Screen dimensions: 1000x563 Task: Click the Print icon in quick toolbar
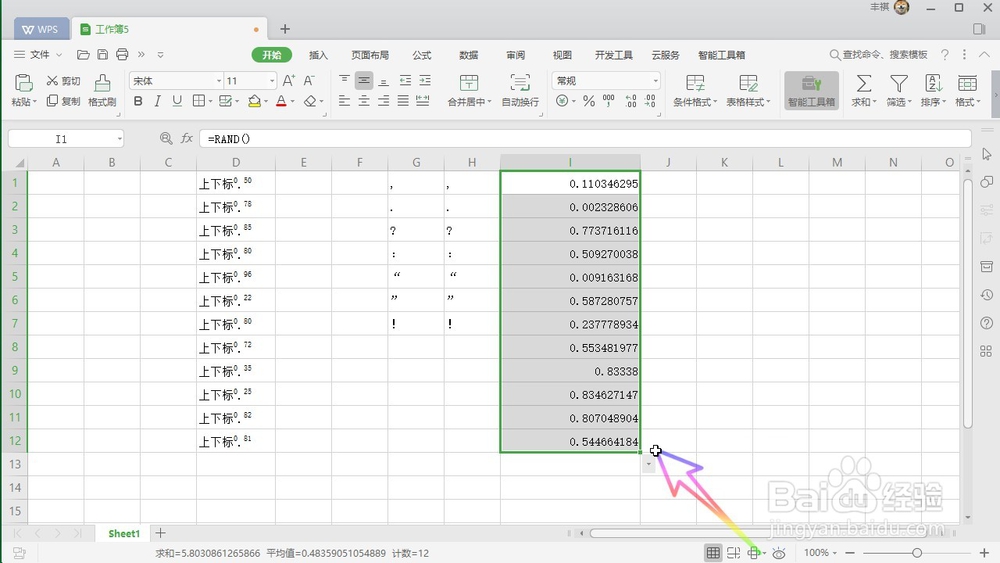click(x=122, y=55)
